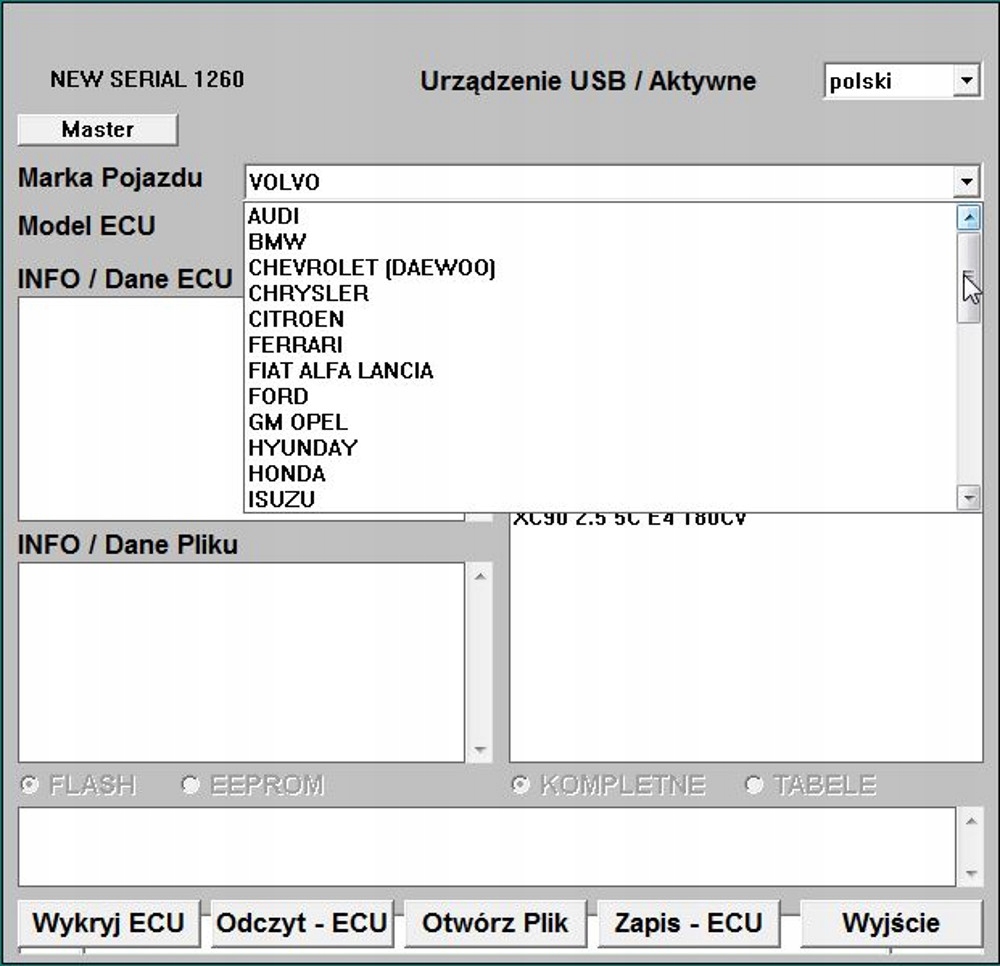
Task: Choose the KOMPLETNE radio option
Action: (x=520, y=785)
